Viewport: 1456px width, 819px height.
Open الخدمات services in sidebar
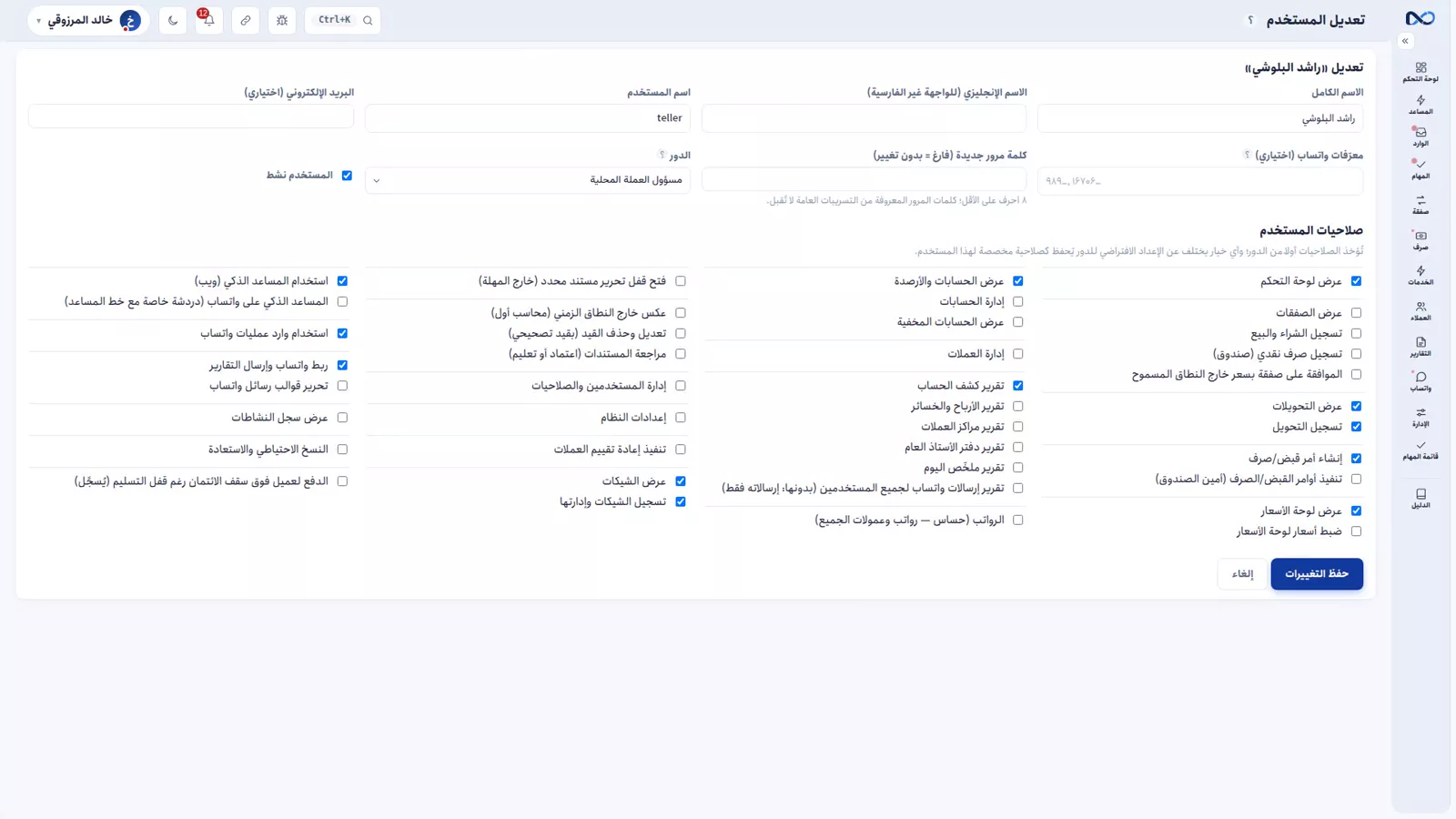click(1421, 275)
